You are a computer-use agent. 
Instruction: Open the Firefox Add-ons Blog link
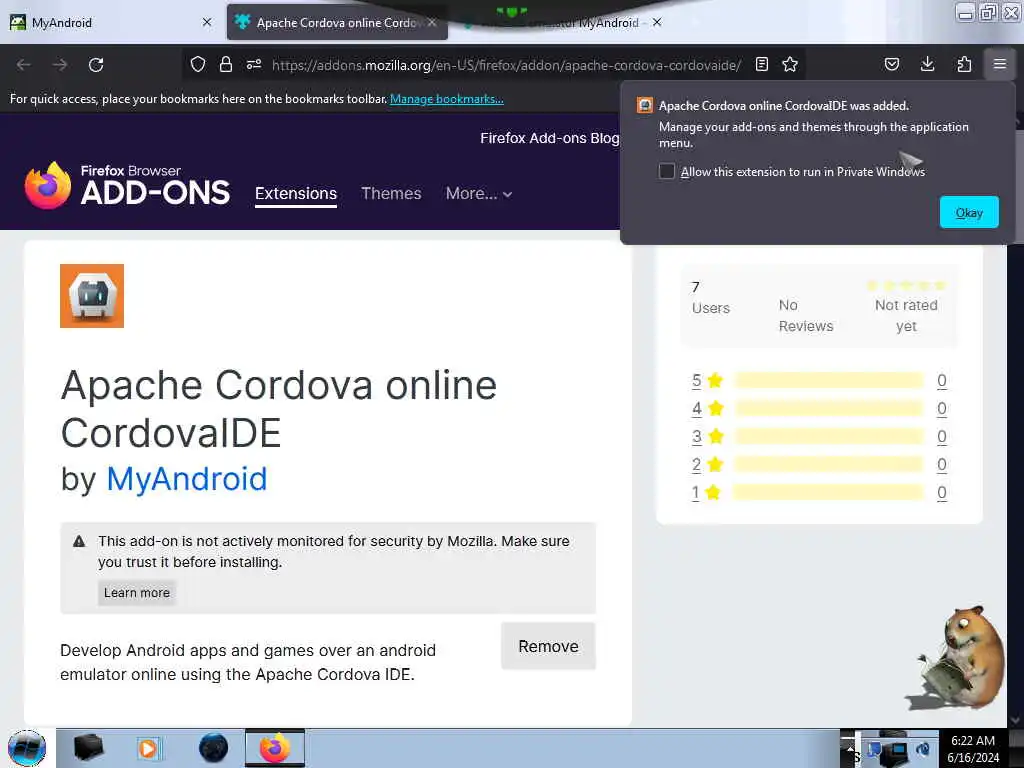[549, 138]
